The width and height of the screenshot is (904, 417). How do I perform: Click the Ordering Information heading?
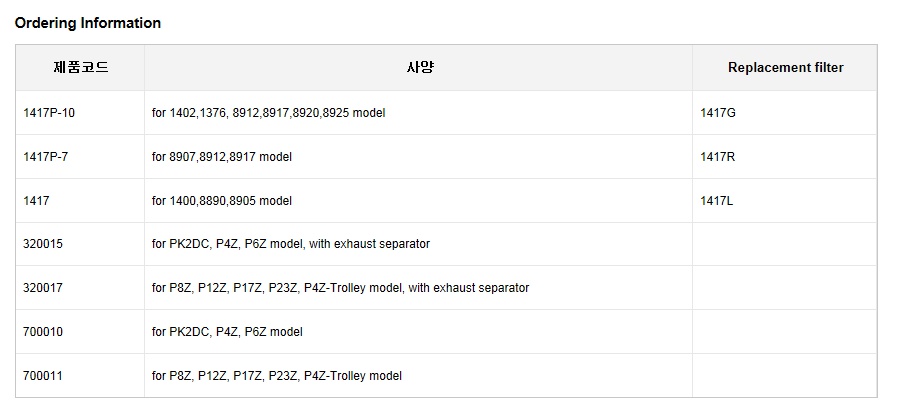(88, 23)
